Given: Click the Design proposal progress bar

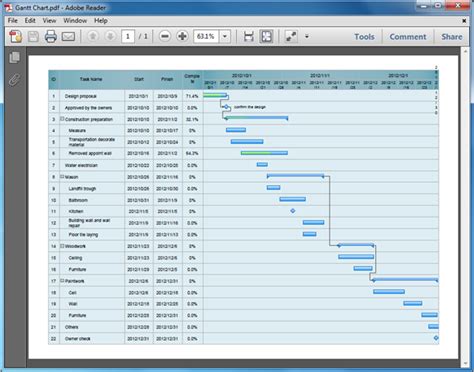Looking at the screenshot, I should (x=215, y=96).
